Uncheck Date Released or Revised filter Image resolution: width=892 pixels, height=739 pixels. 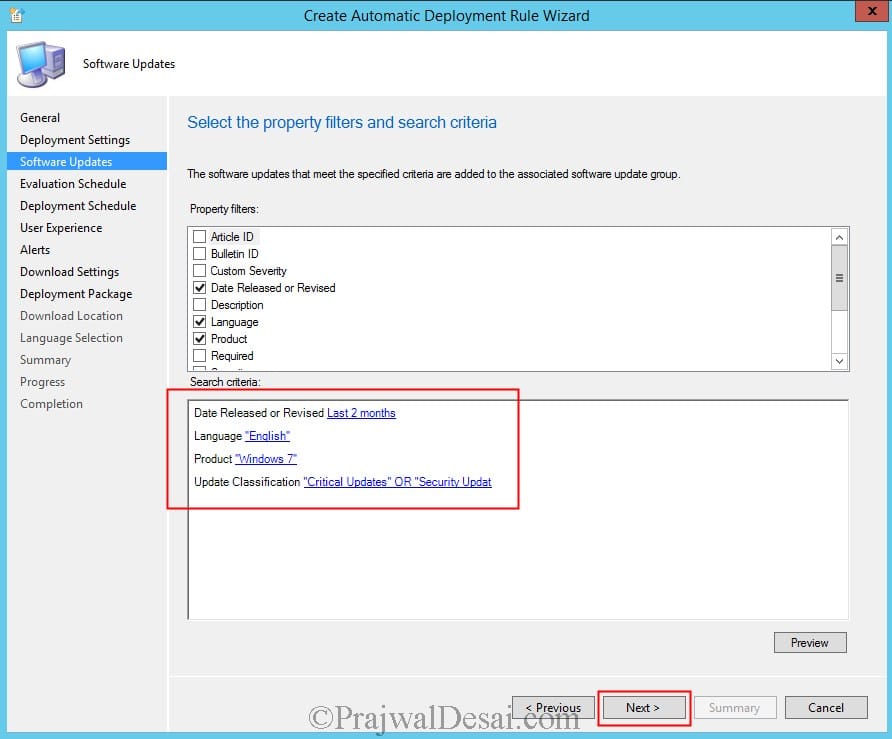(200, 287)
